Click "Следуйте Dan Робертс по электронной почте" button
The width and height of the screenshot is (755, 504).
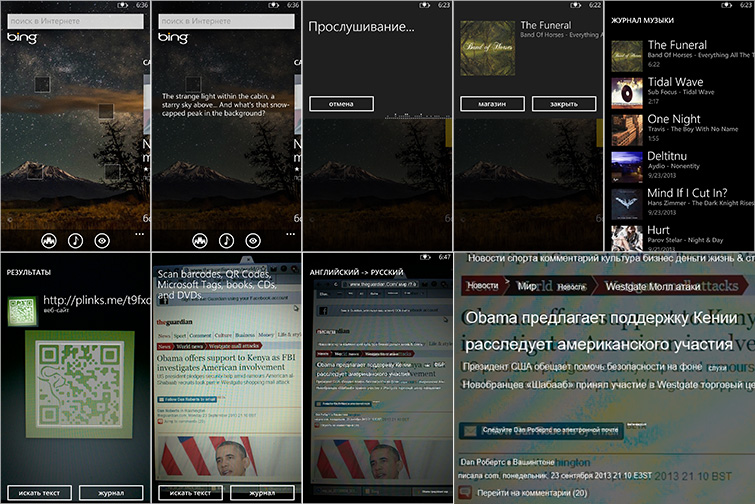[541, 430]
